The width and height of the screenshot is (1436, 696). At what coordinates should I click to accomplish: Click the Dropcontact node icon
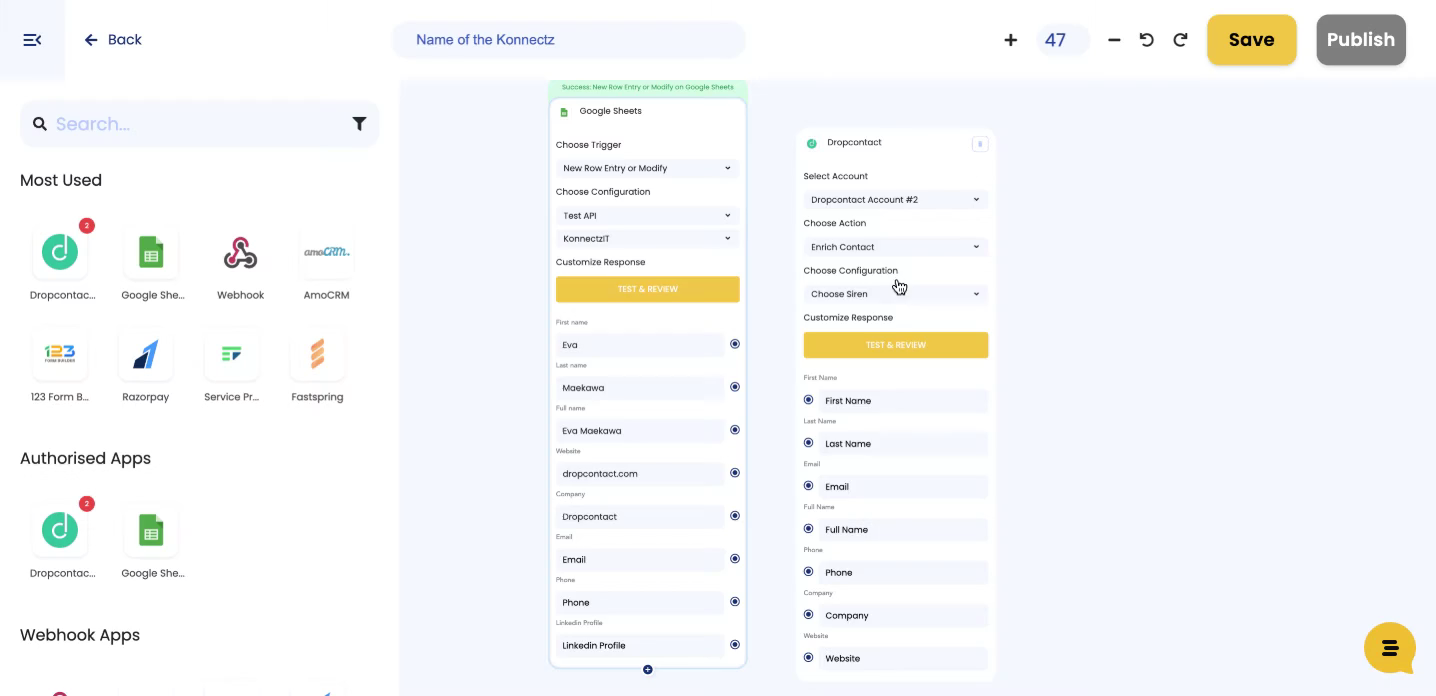pyautogui.click(x=811, y=143)
